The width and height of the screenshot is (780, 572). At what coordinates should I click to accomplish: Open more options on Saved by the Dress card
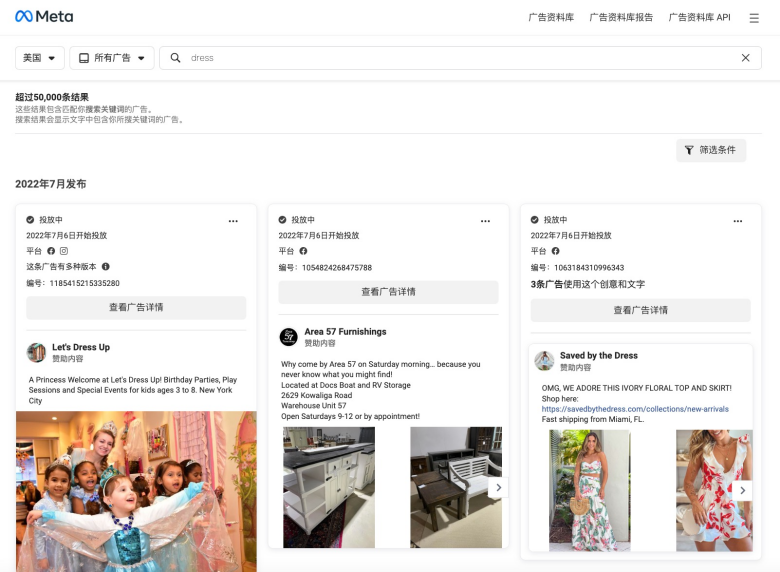tap(737, 221)
